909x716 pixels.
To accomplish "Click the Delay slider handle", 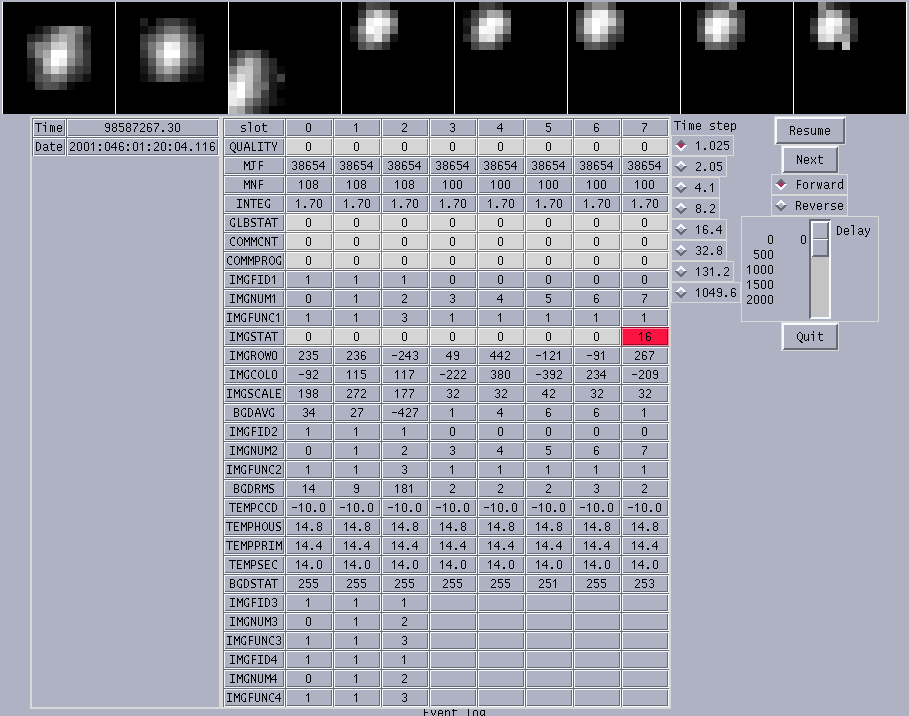I will pos(820,239).
